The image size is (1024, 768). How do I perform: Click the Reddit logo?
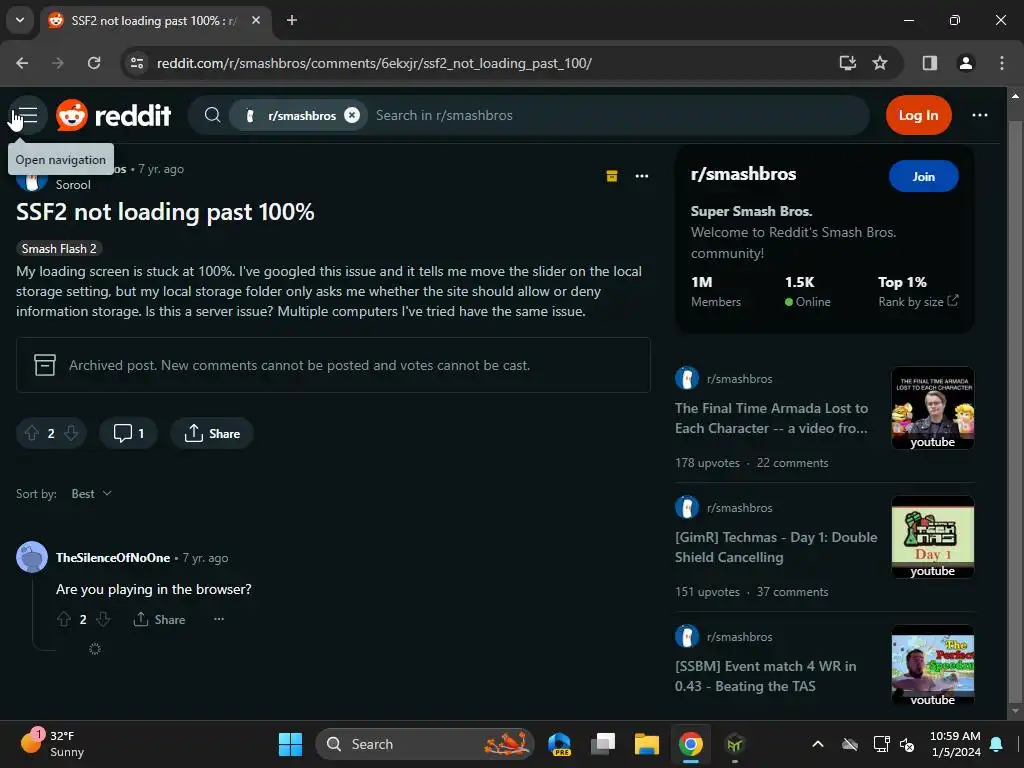[x=114, y=116]
